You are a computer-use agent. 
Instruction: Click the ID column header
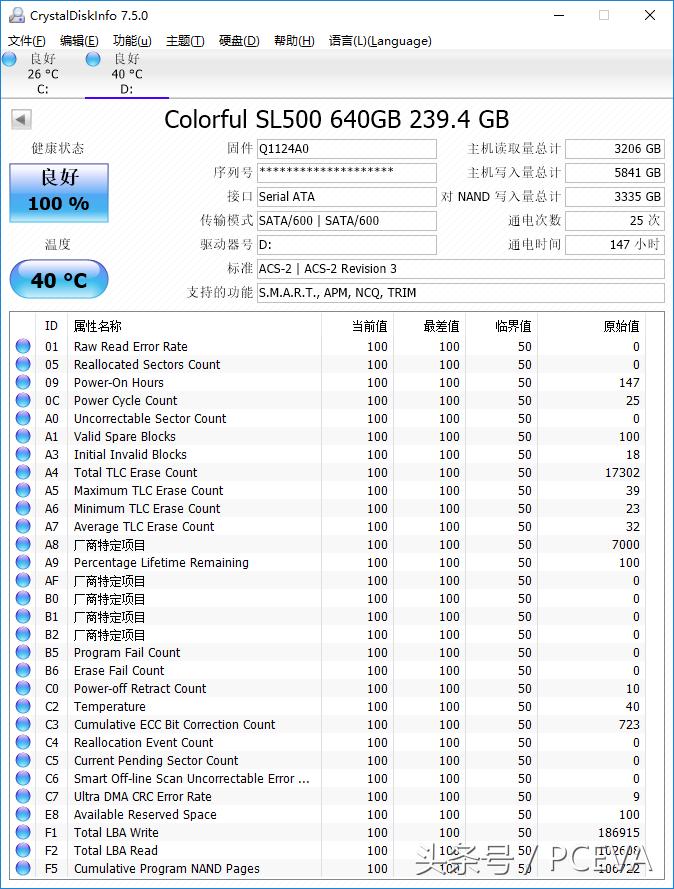click(x=51, y=326)
